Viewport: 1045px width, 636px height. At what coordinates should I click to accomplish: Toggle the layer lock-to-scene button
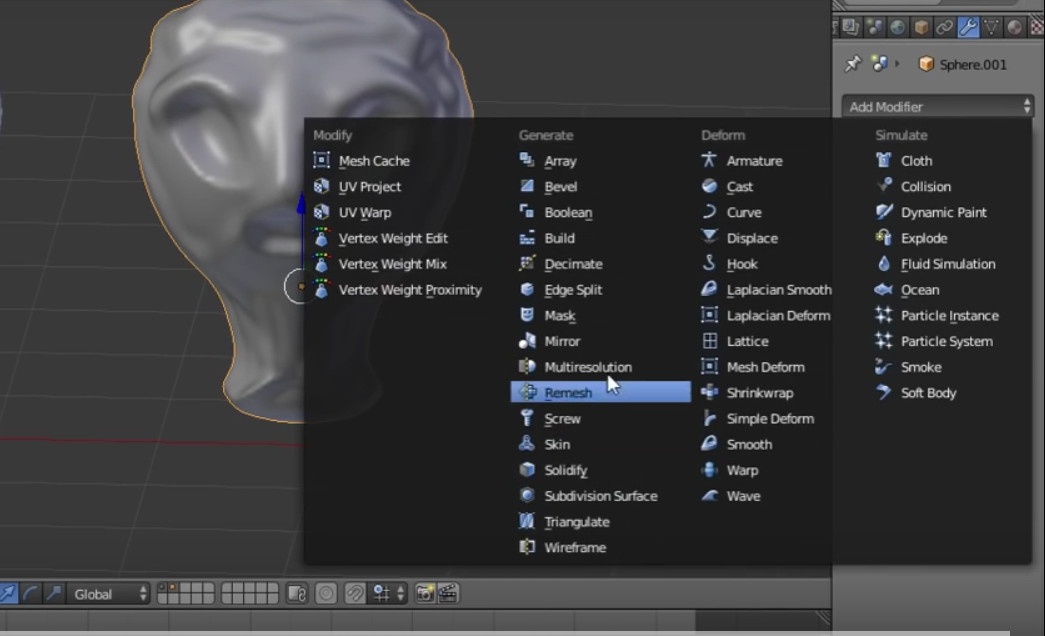tap(296, 594)
